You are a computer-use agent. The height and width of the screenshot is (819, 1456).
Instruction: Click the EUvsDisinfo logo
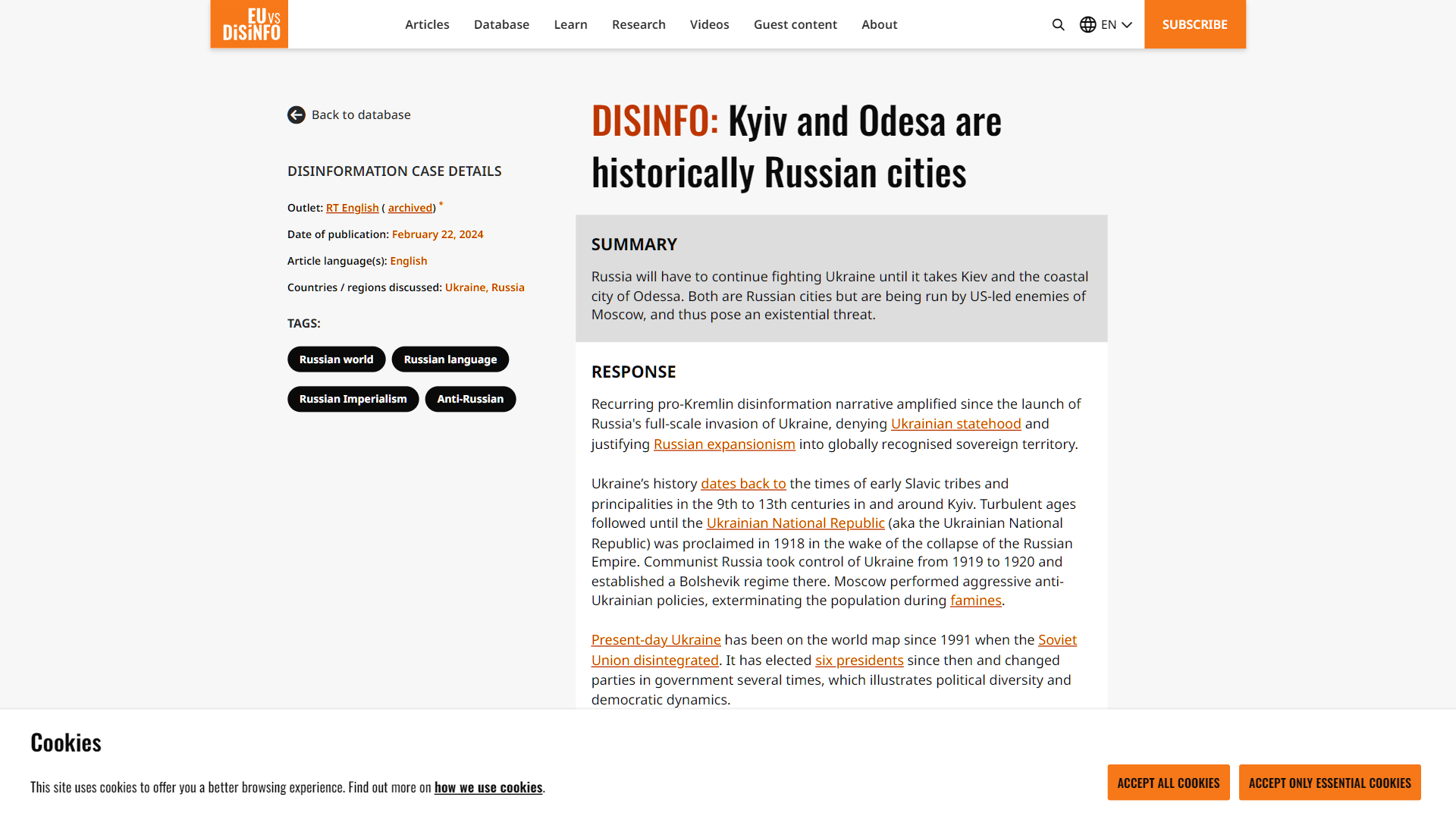(249, 24)
